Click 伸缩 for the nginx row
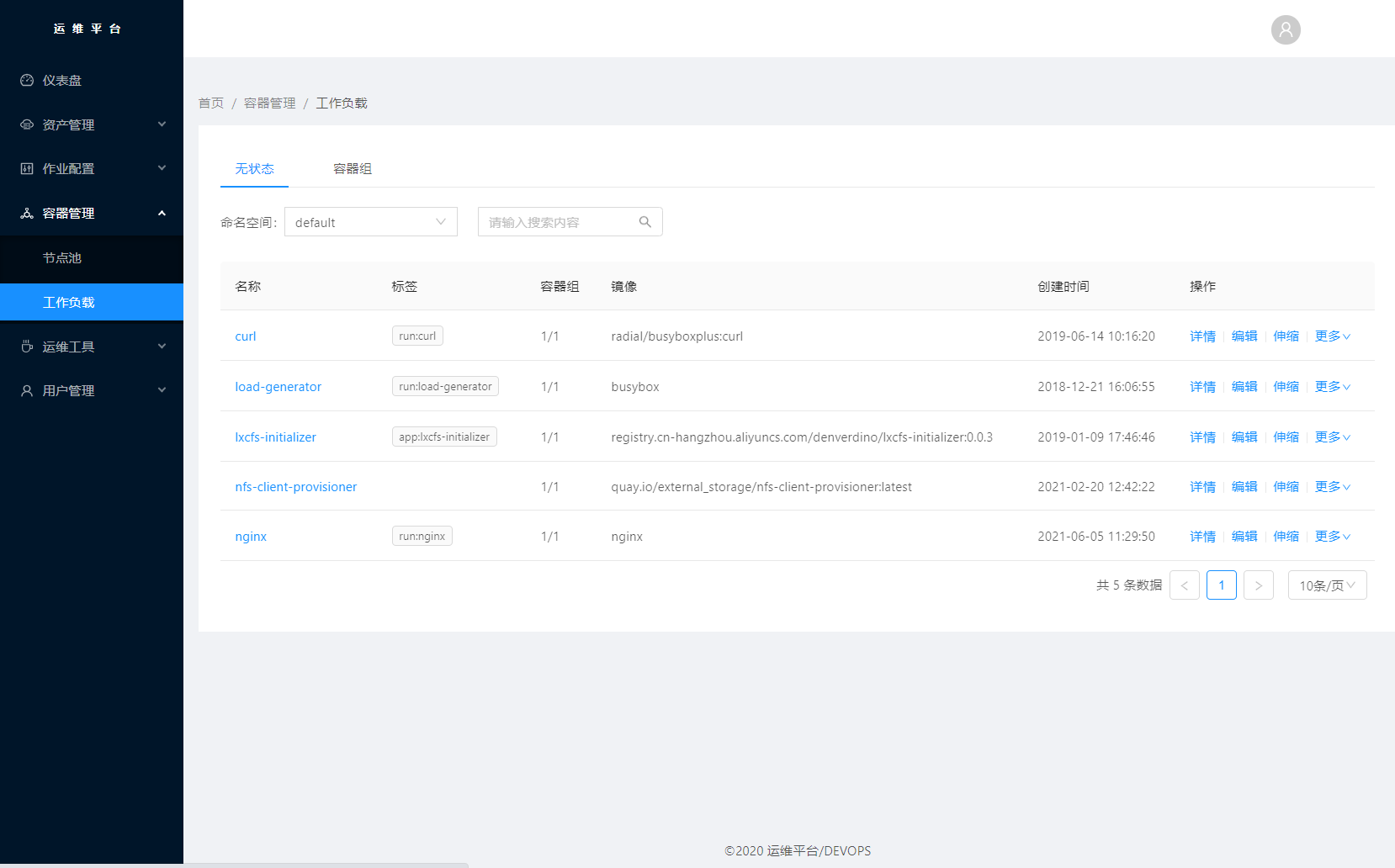1395x868 pixels. (1286, 537)
